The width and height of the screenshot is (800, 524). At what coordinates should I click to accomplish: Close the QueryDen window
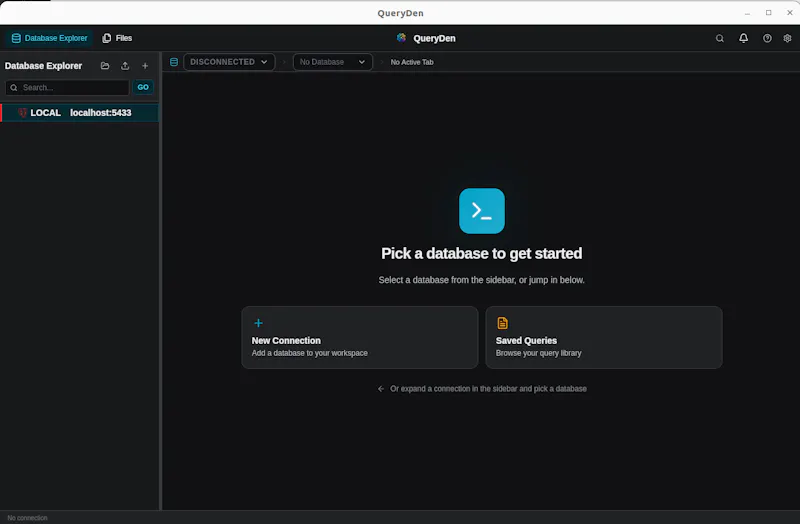click(x=789, y=13)
